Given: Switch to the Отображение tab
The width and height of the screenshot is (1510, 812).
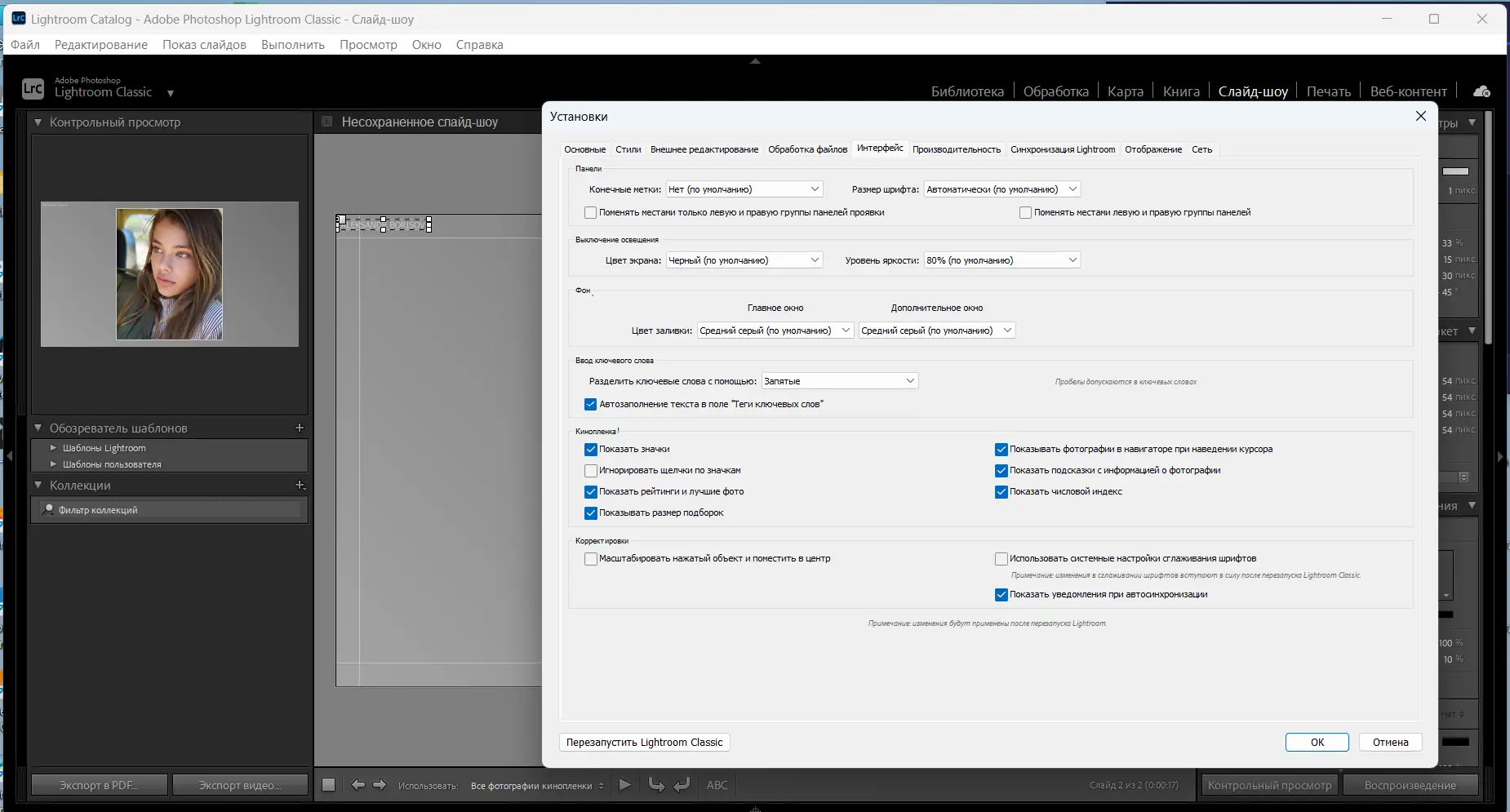Looking at the screenshot, I should pyautogui.click(x=1153, y=149).
